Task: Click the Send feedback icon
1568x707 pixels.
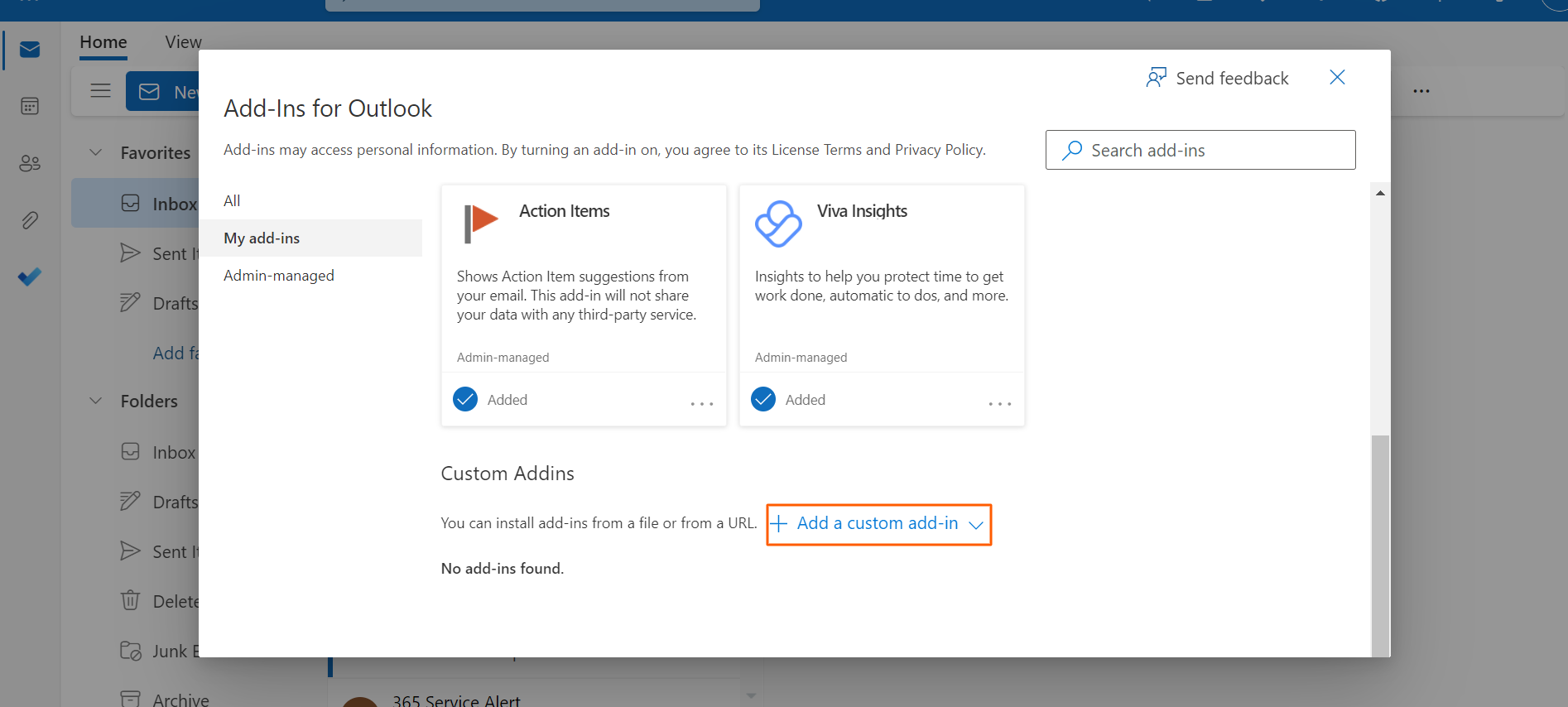Action: pos(1157,78)
